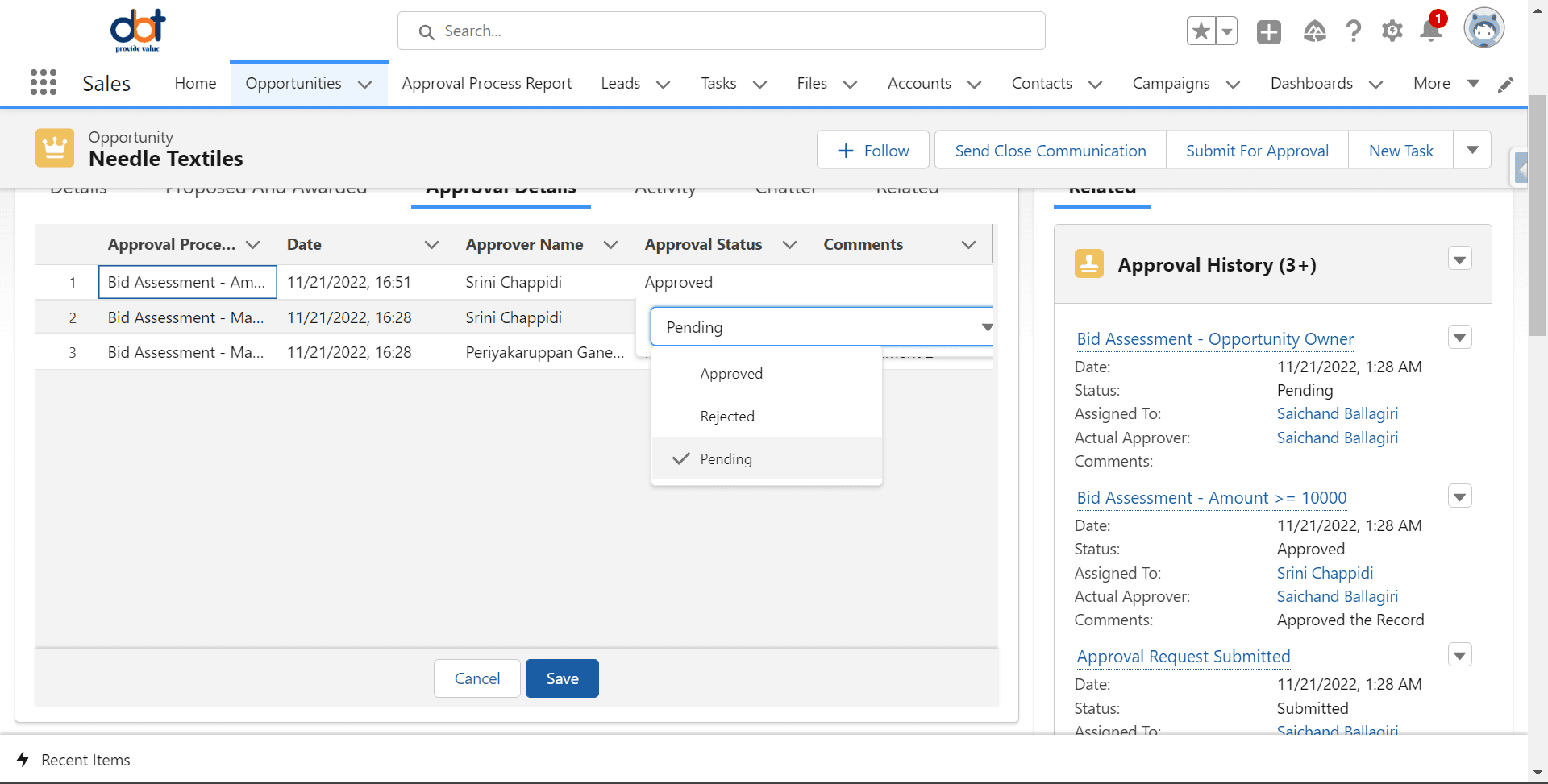This screenshot has height=784, width=1548.
Task: Click the Pending status combobox
Action: point(822,326)
